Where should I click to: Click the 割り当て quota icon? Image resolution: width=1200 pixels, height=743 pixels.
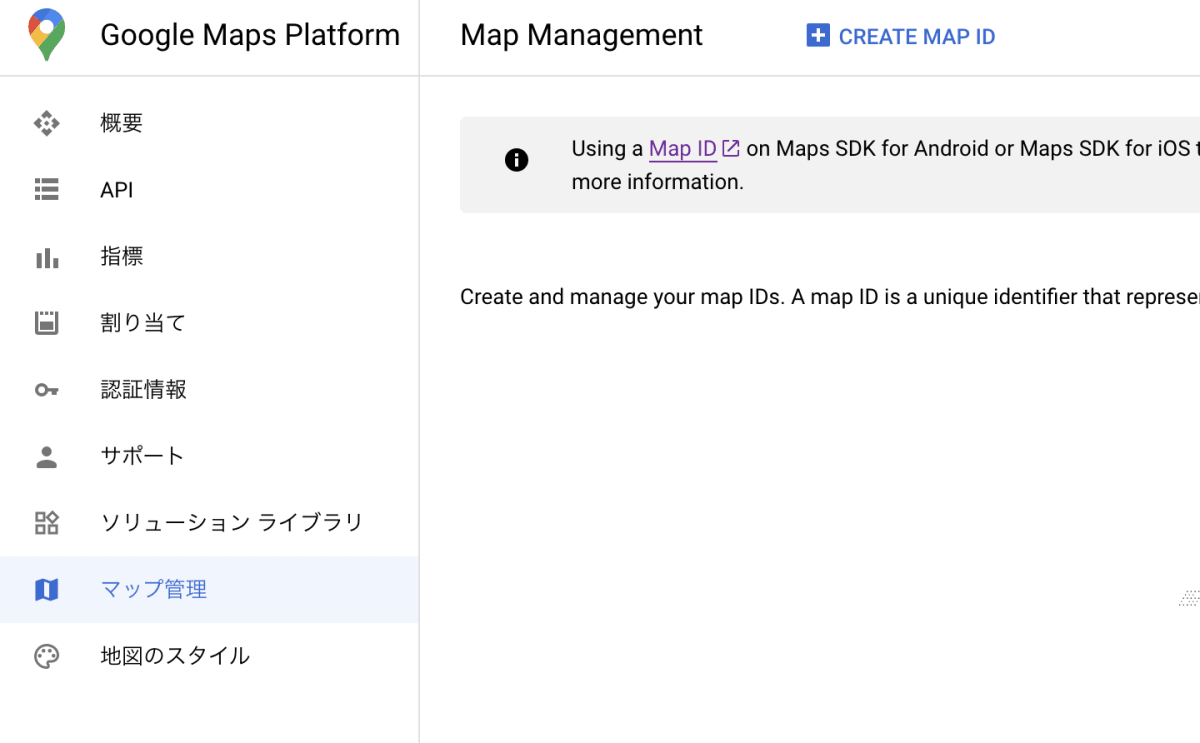click(47, 323)
